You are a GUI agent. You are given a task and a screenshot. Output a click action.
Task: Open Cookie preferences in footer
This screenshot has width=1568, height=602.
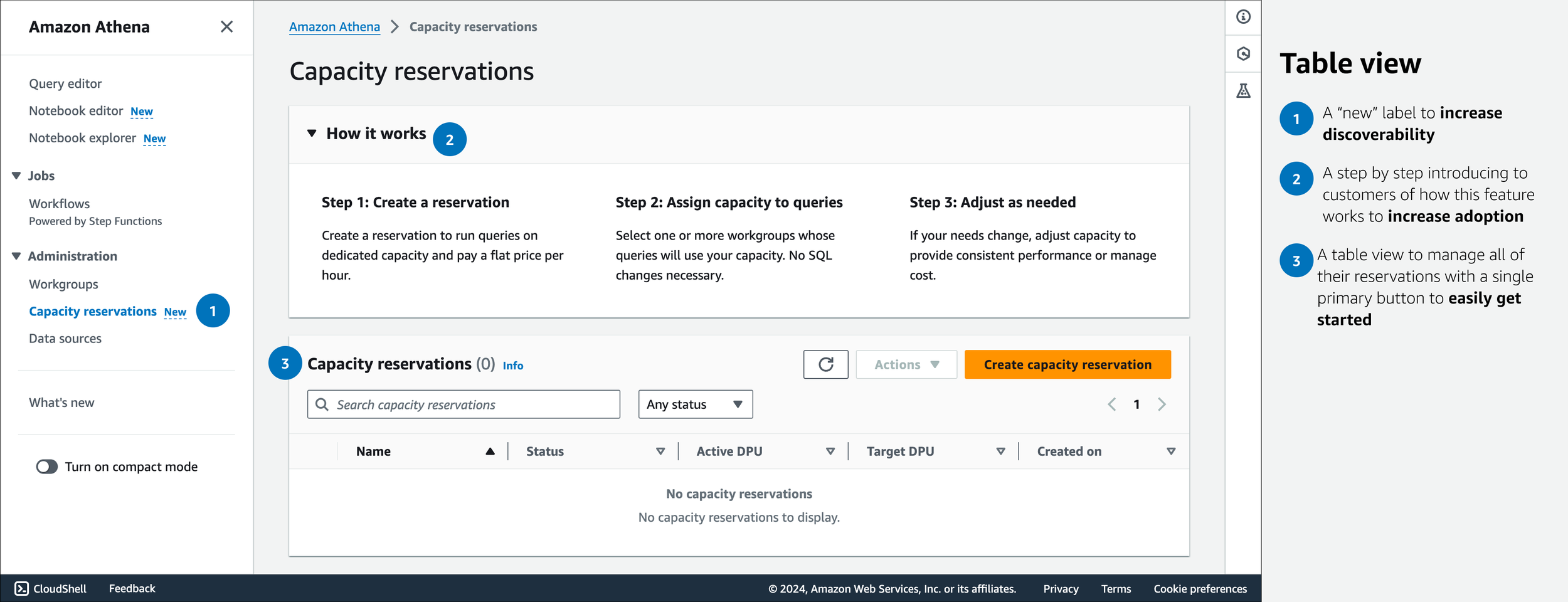1200,589
